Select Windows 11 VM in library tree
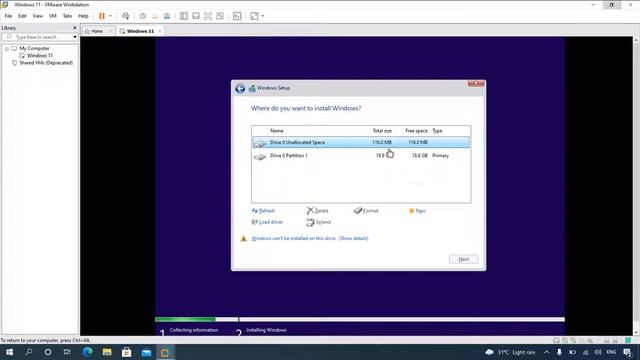The height and width of the screenshot is (360, 640). [40, 56]
